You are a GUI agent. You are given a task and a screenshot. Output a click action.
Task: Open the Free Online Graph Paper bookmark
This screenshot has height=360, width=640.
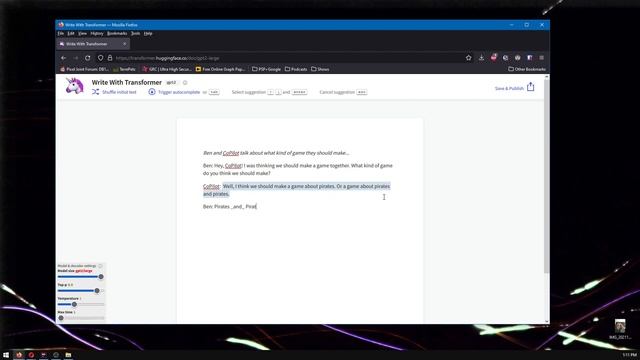(220, 69)
